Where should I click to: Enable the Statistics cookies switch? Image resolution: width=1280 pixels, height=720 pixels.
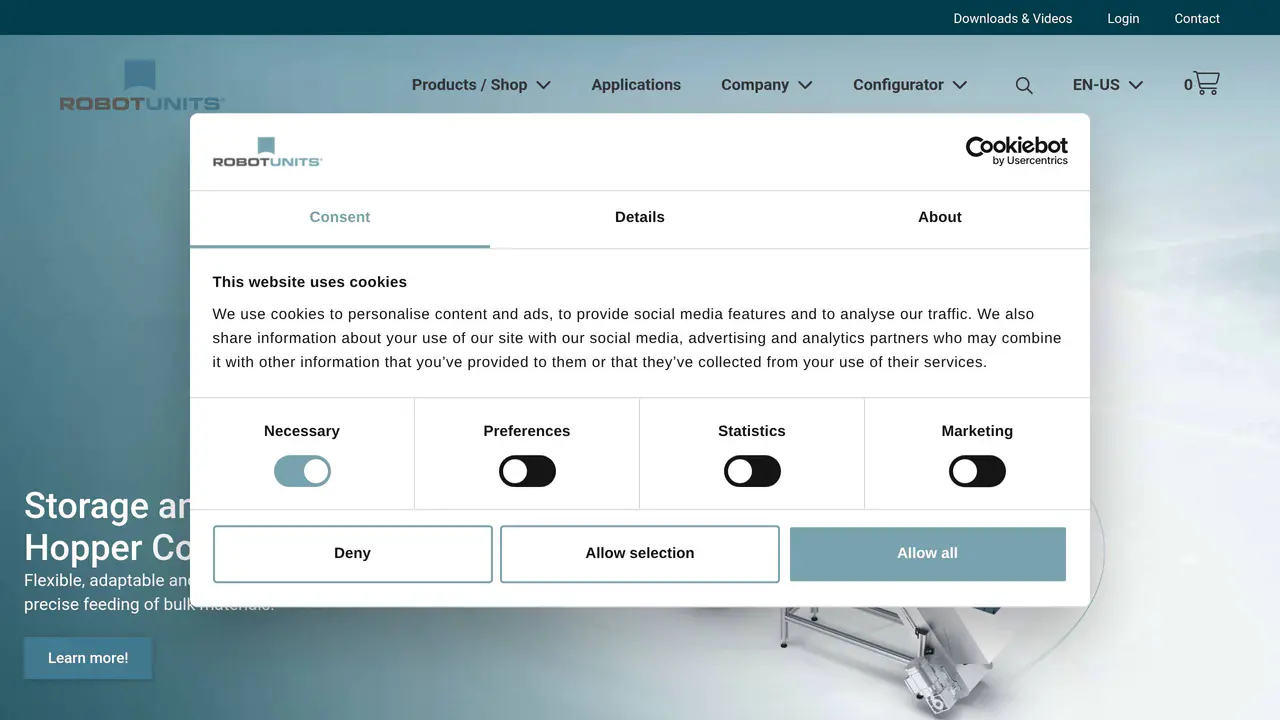click(x=752, y=471)
